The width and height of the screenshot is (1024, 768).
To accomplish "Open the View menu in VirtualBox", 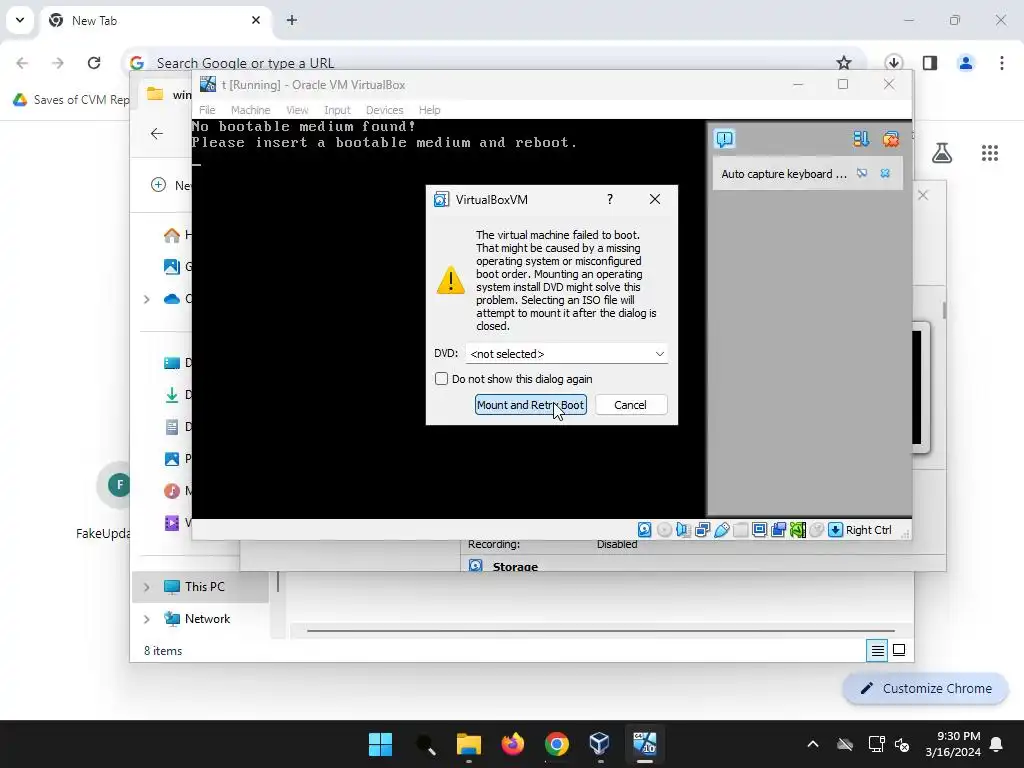I will pos(297,110).
